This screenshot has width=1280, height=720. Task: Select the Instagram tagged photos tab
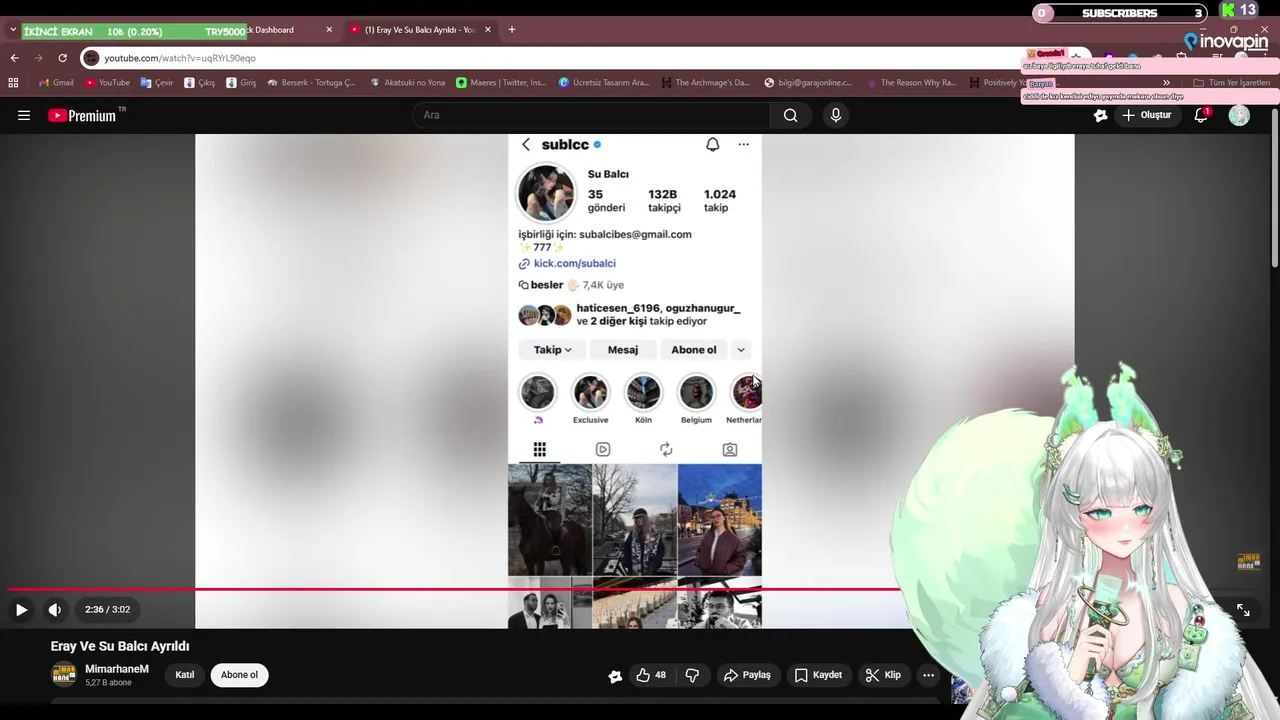pyautogui.click(x=730, y=450)
